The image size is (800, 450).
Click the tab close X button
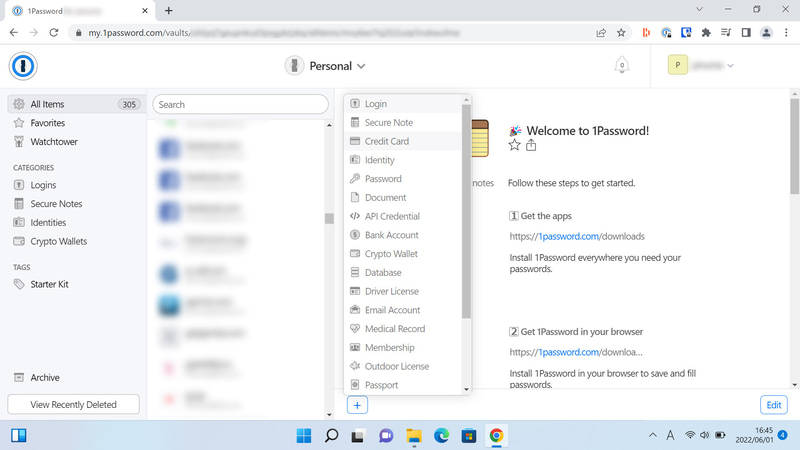click(x=145, y=11)
